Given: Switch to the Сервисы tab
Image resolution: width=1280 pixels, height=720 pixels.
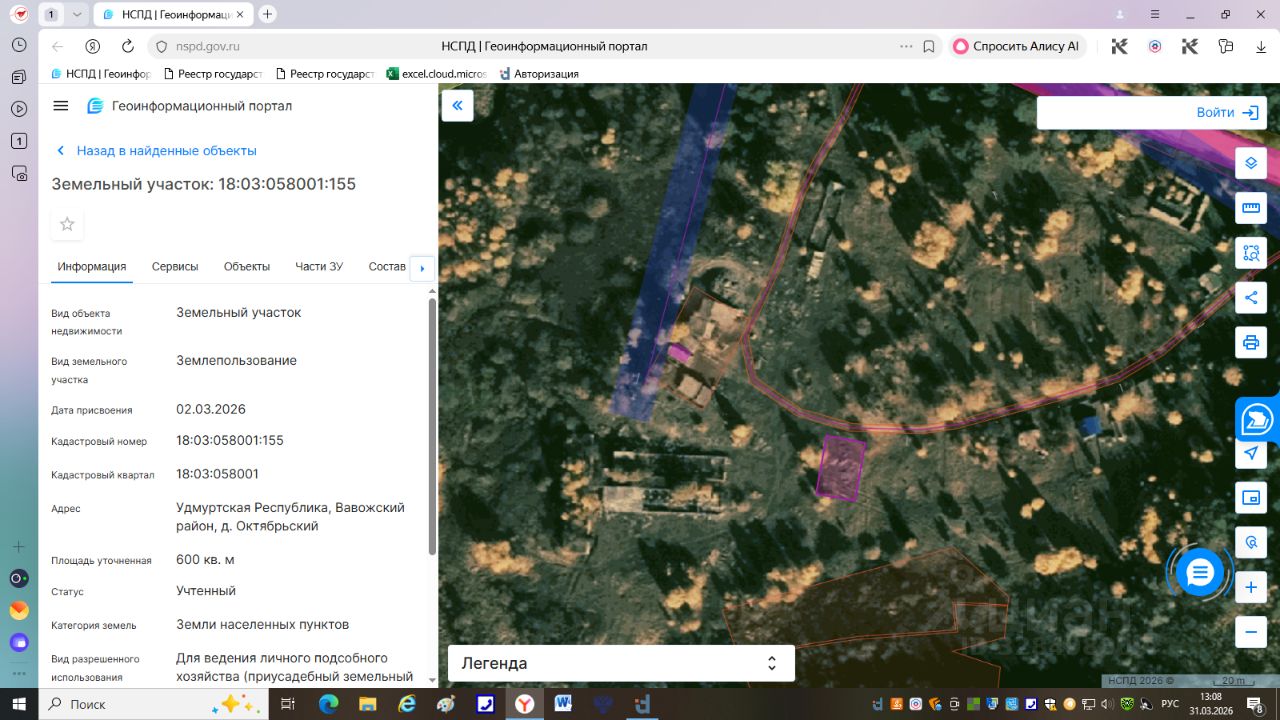Looking at the screenshot, I should click(175, 266).
